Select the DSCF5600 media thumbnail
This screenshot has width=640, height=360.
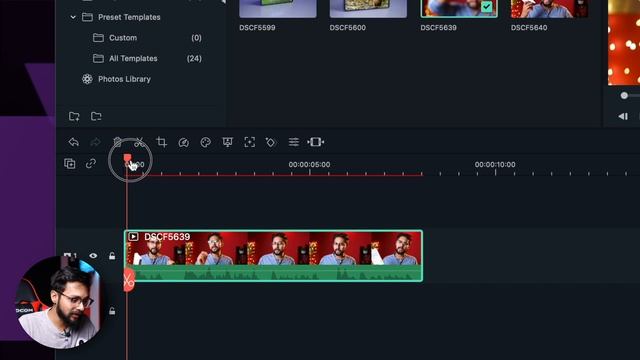coord(368,9)
